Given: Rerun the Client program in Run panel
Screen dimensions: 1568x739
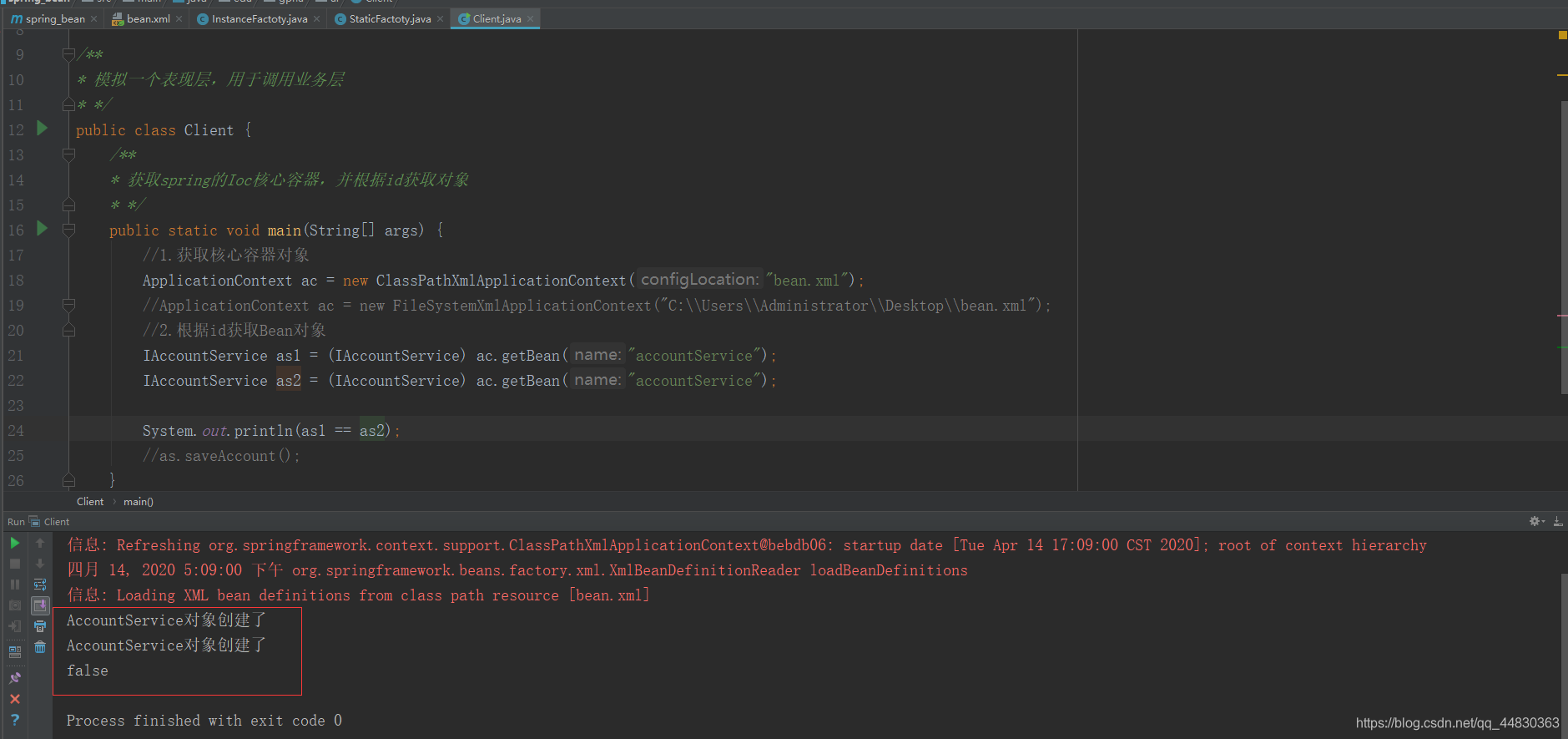Looking at the screenshot, I should pyautogui.click(x=15, y=543).
